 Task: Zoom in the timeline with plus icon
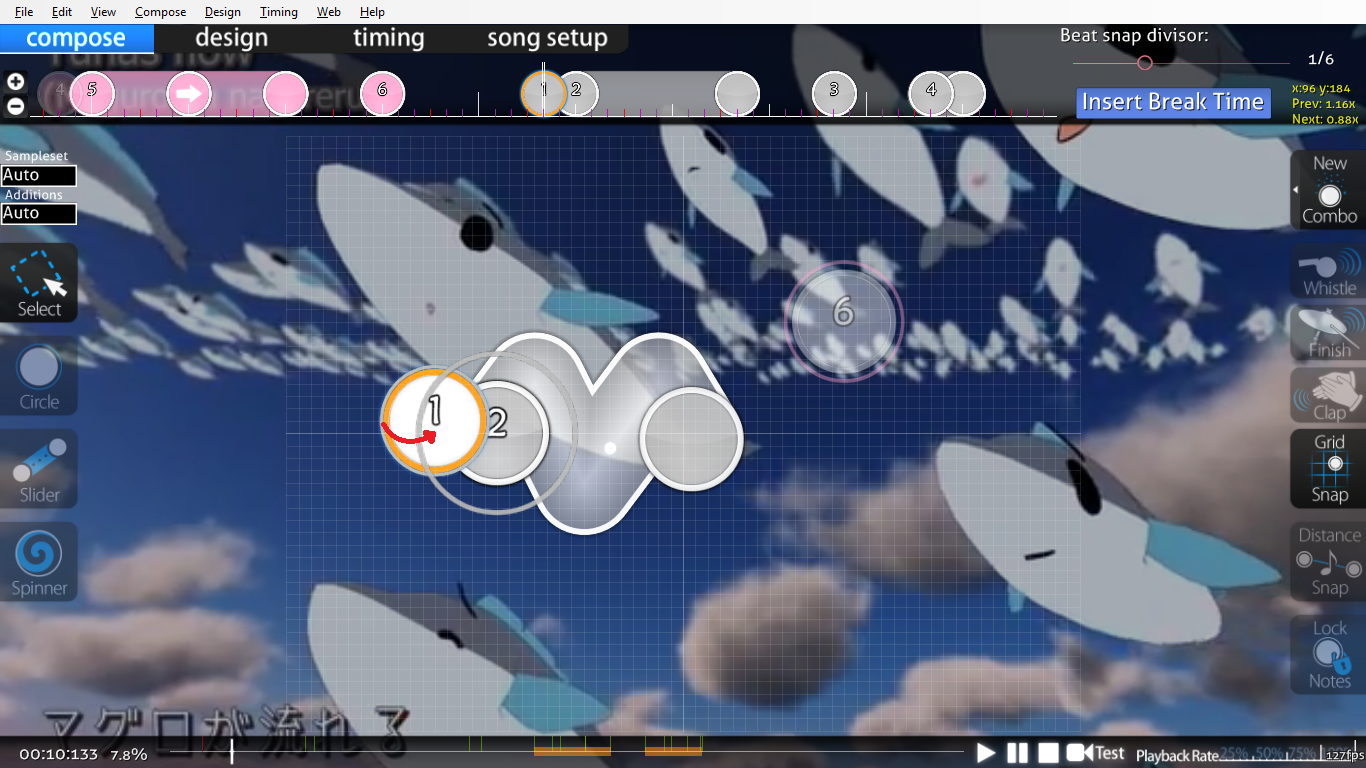click(15, 82)
